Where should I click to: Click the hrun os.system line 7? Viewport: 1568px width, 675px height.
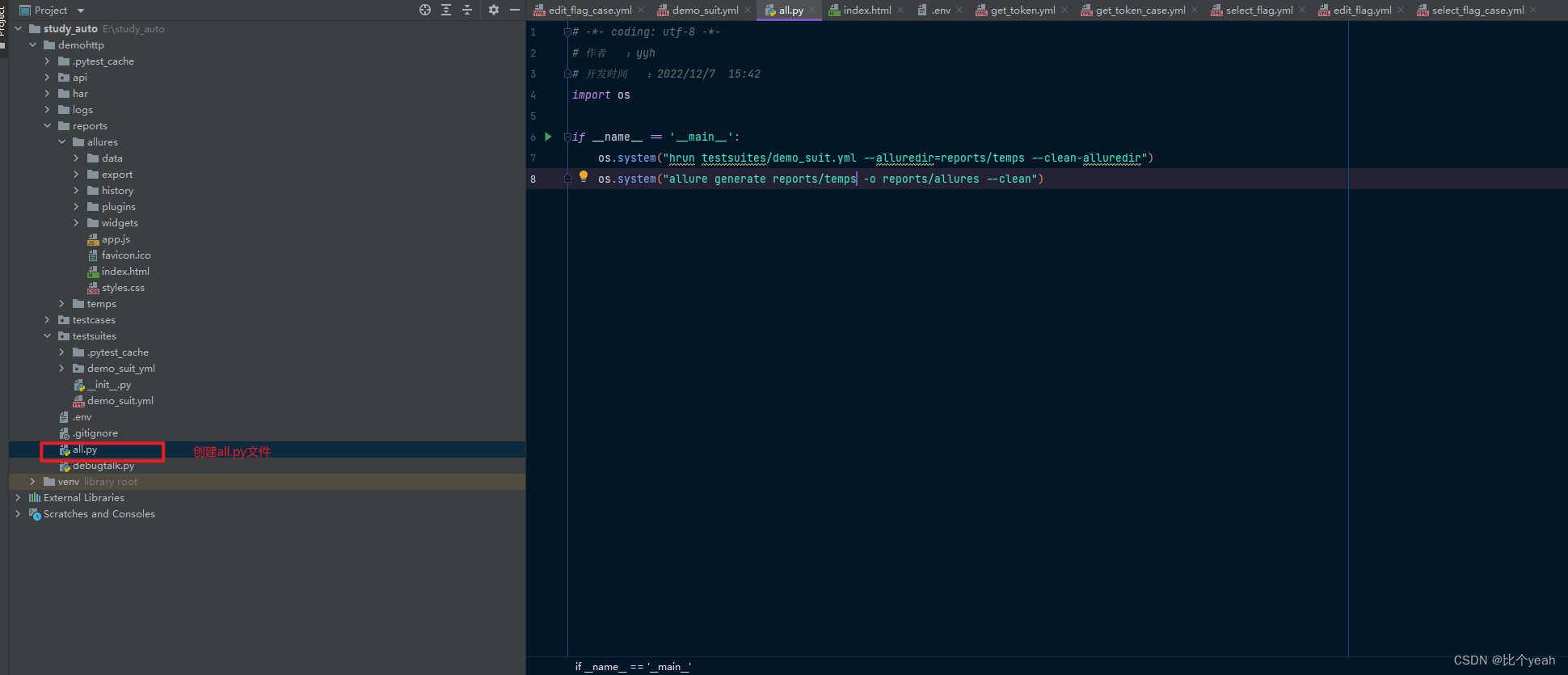(x=876, y=158)
